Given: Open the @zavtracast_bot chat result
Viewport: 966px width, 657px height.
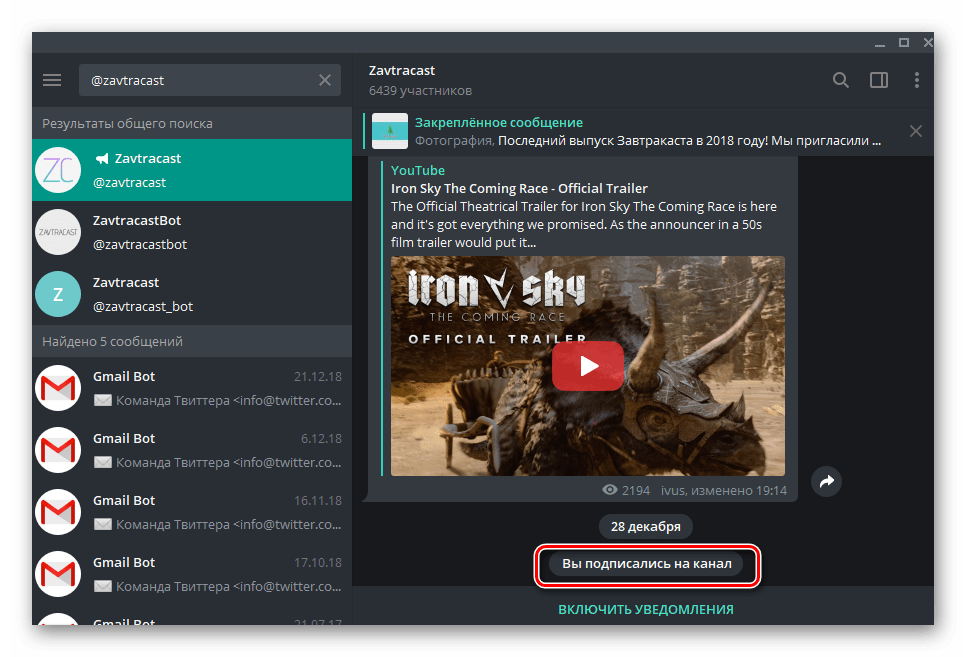Looking at the screenshot, I should 192,294.
